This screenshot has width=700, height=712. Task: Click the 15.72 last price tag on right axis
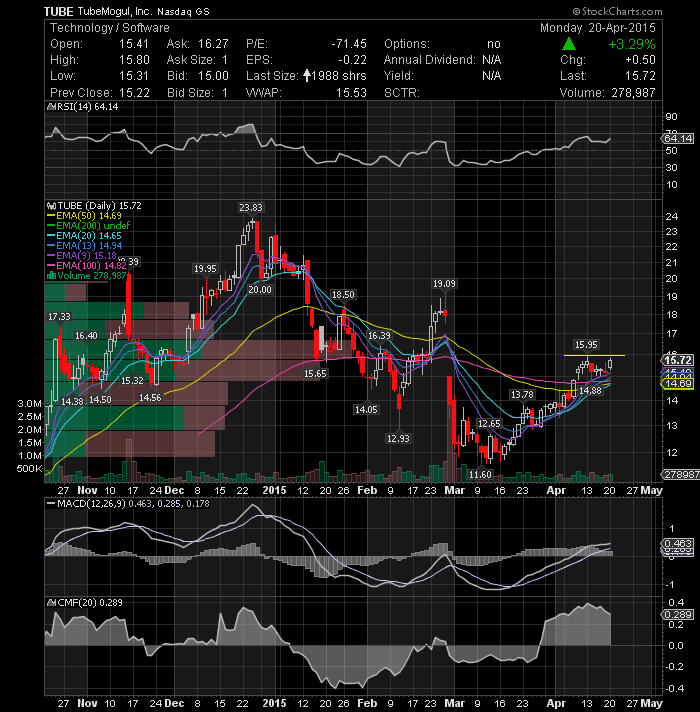678,360
